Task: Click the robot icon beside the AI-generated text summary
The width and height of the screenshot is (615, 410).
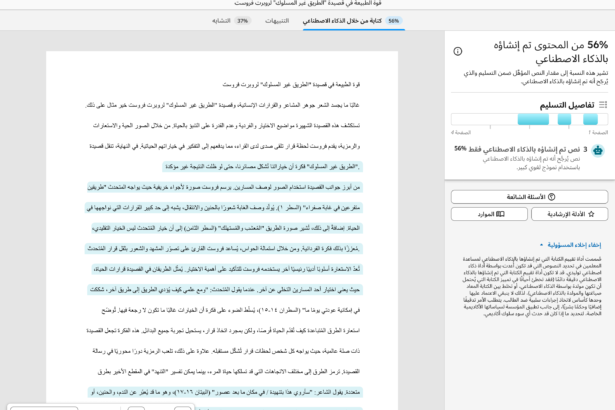Action: pos(598,150)
